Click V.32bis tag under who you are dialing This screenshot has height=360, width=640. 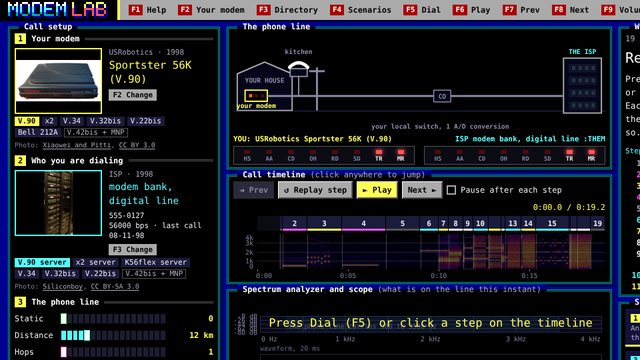60,273
